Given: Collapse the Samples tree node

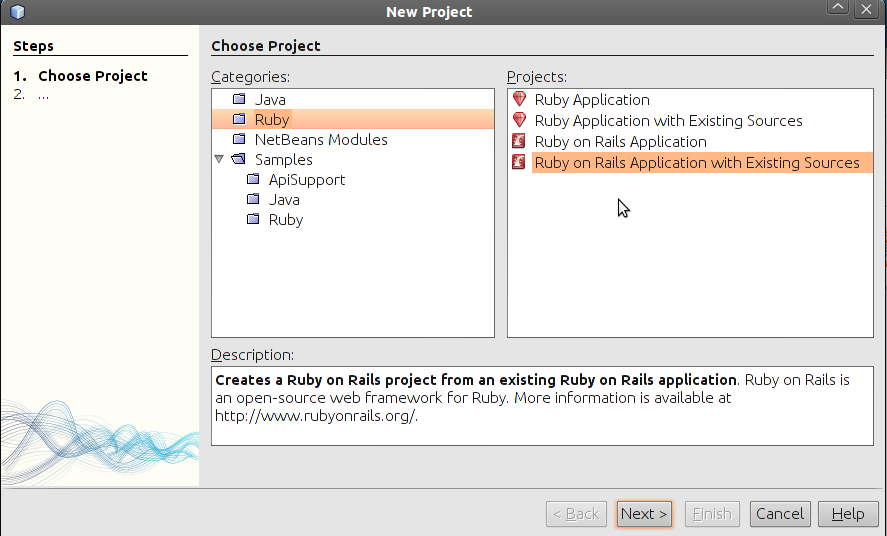Looking at the screenshot, I should pos(219,159).
